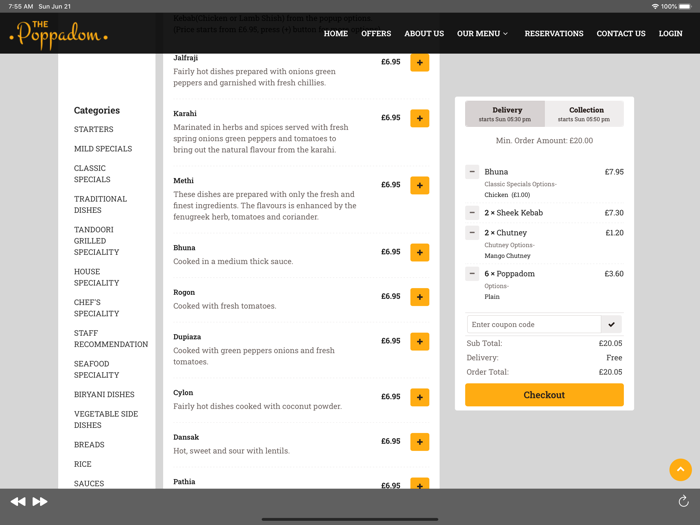Add Rogon to basket
The width and height of the screenshot is (700, 525).
click(419, 297)
